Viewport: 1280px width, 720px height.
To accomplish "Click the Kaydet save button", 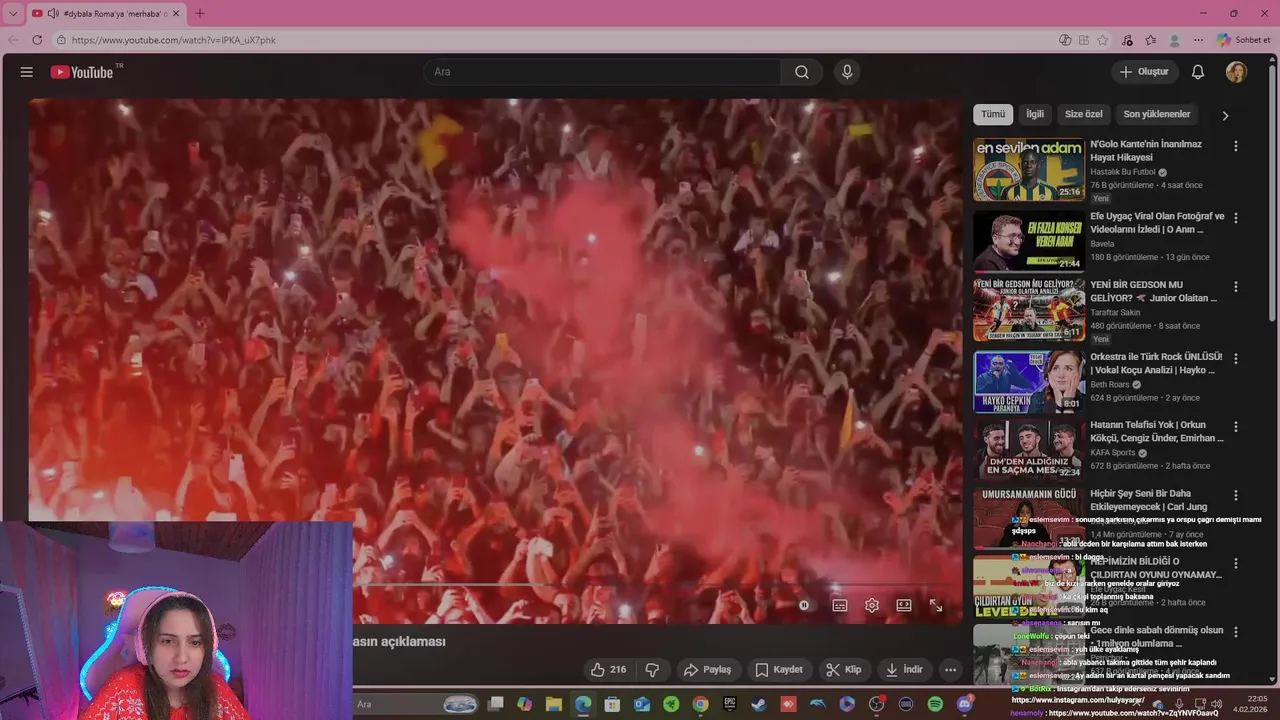I will (x=779, y=670).
